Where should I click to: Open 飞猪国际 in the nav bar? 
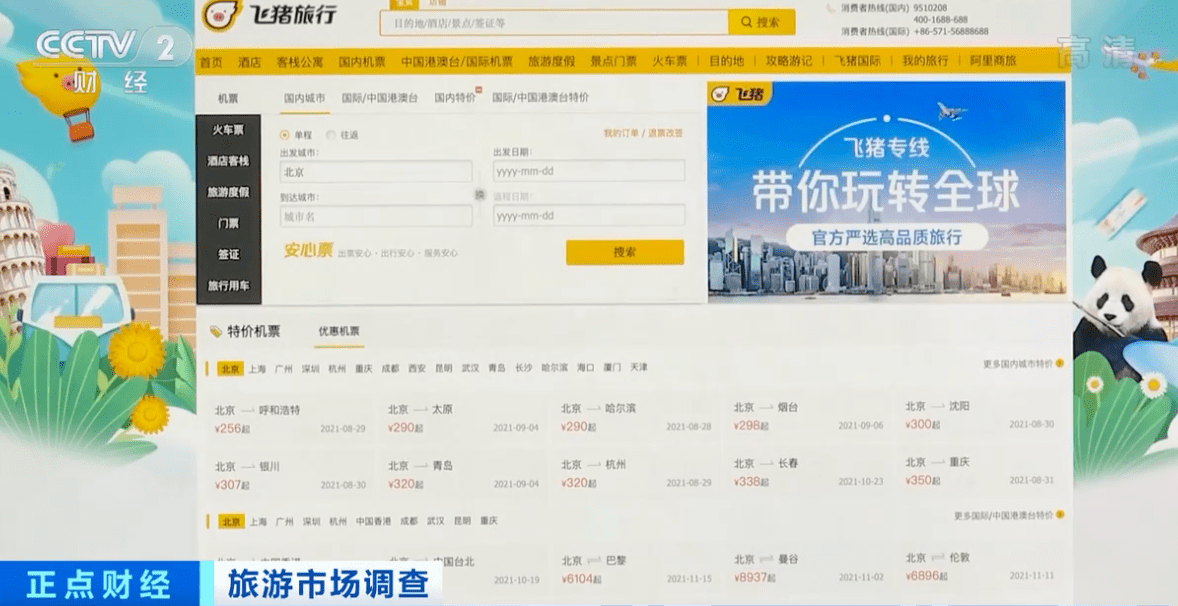857,62
